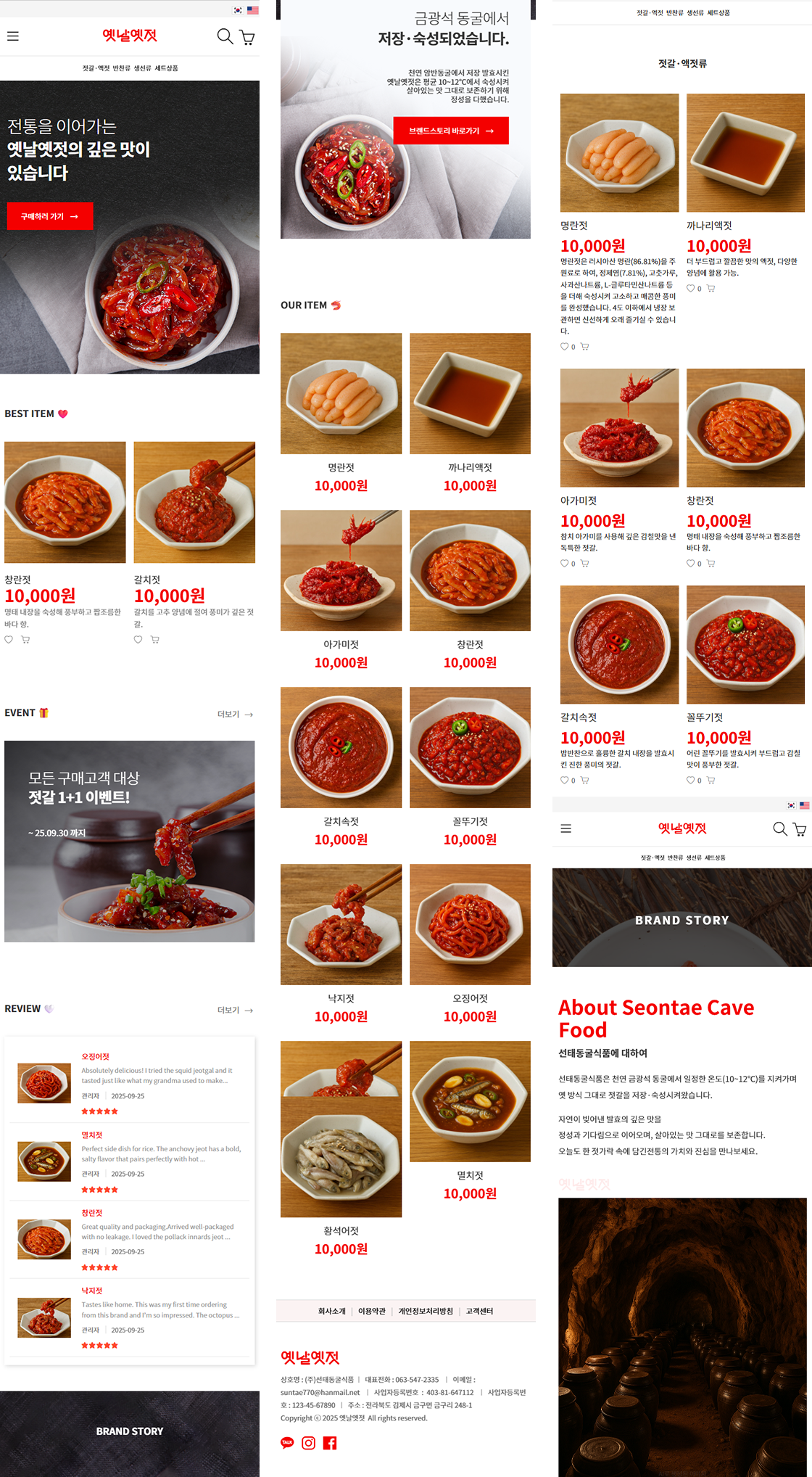Expand REVIEW section with 더보기 arrow
Viewport: 812px width, 1477px height.
pos(236,1011)
